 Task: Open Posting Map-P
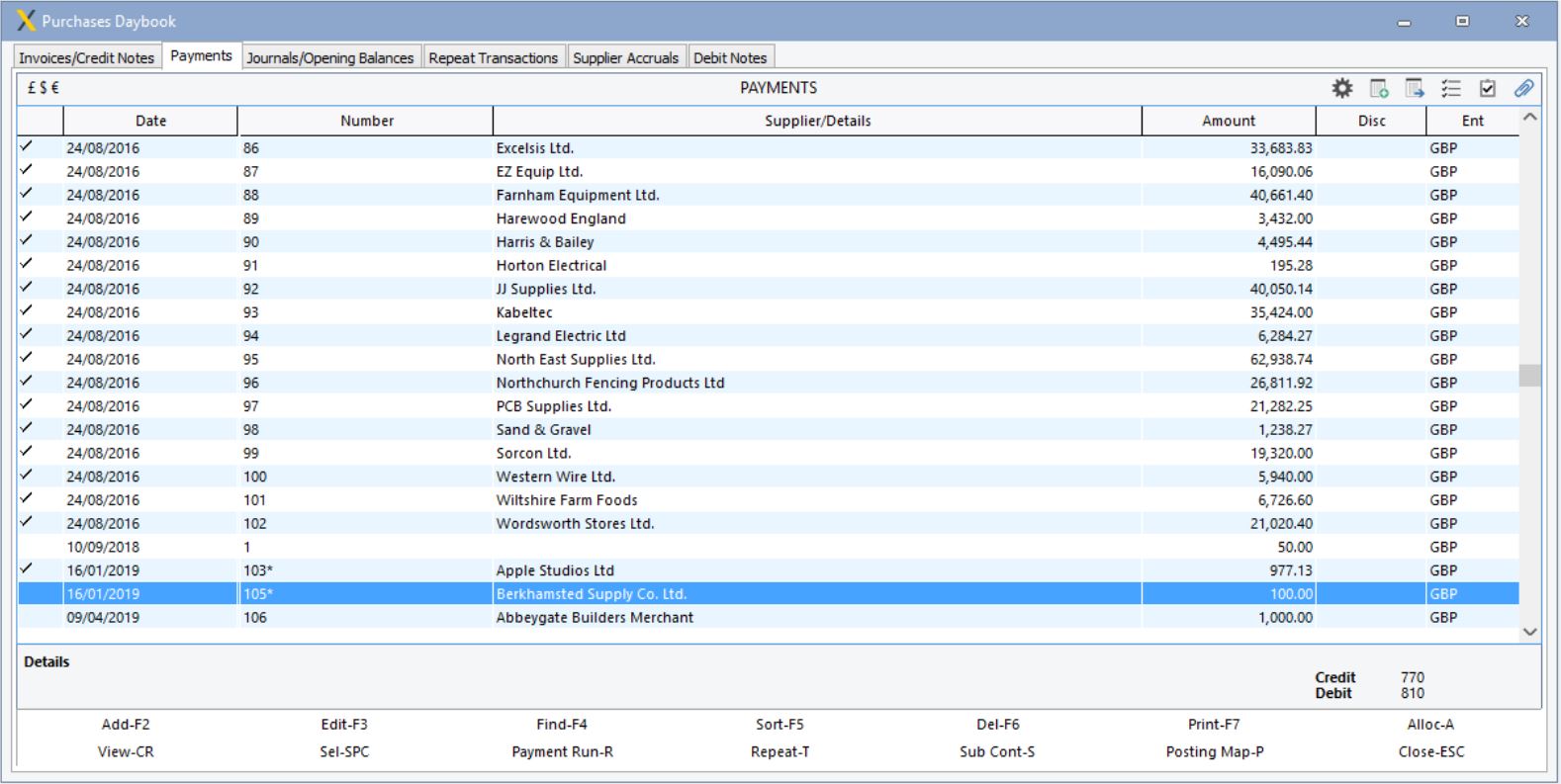click(1215, 752)
